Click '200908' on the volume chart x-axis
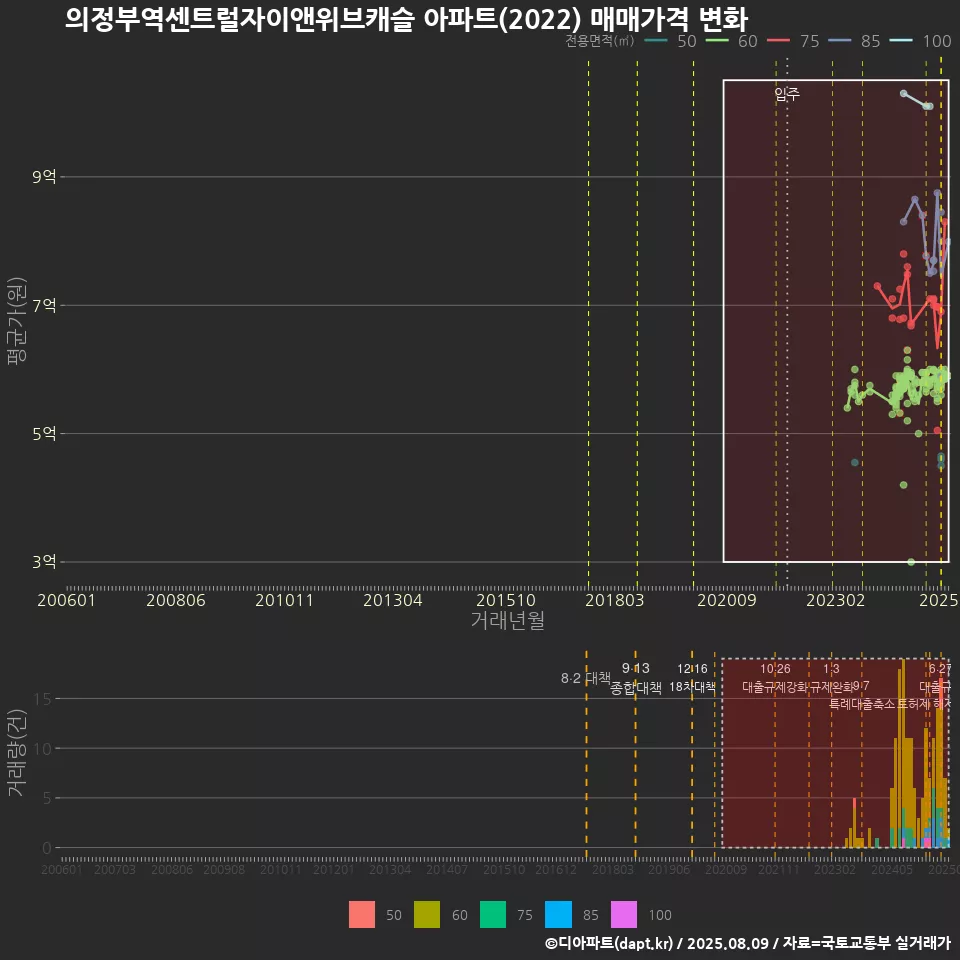This screenshot has width=960, height=960. (224, 869)
